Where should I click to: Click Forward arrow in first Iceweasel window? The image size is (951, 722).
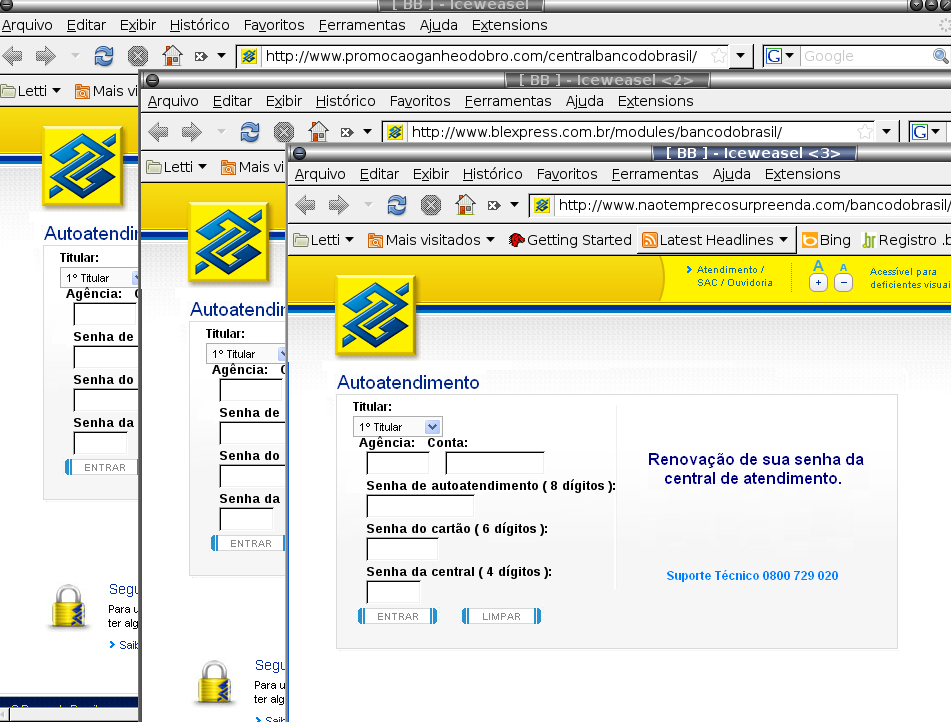[x=45, y=56]
